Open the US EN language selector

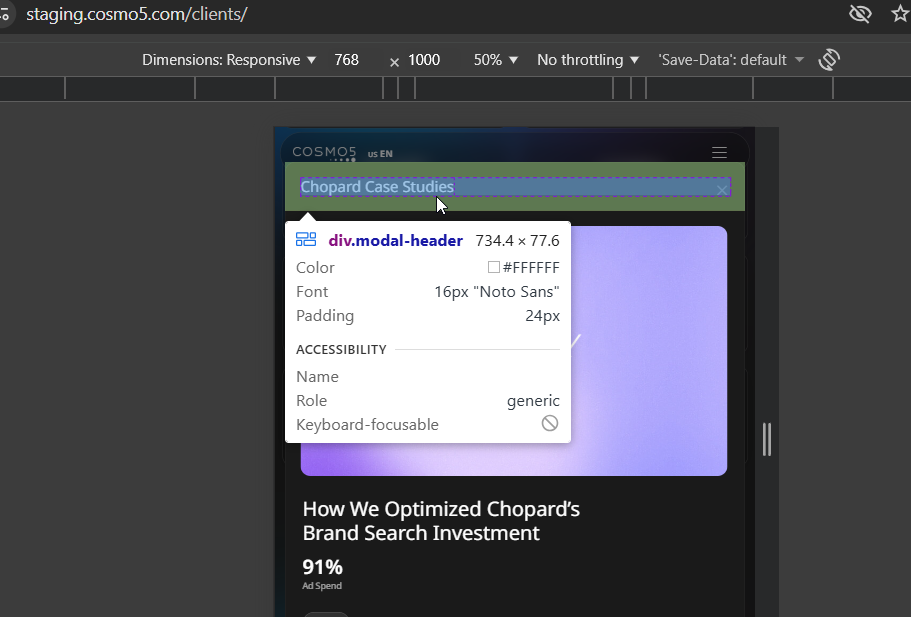point(380,154)
